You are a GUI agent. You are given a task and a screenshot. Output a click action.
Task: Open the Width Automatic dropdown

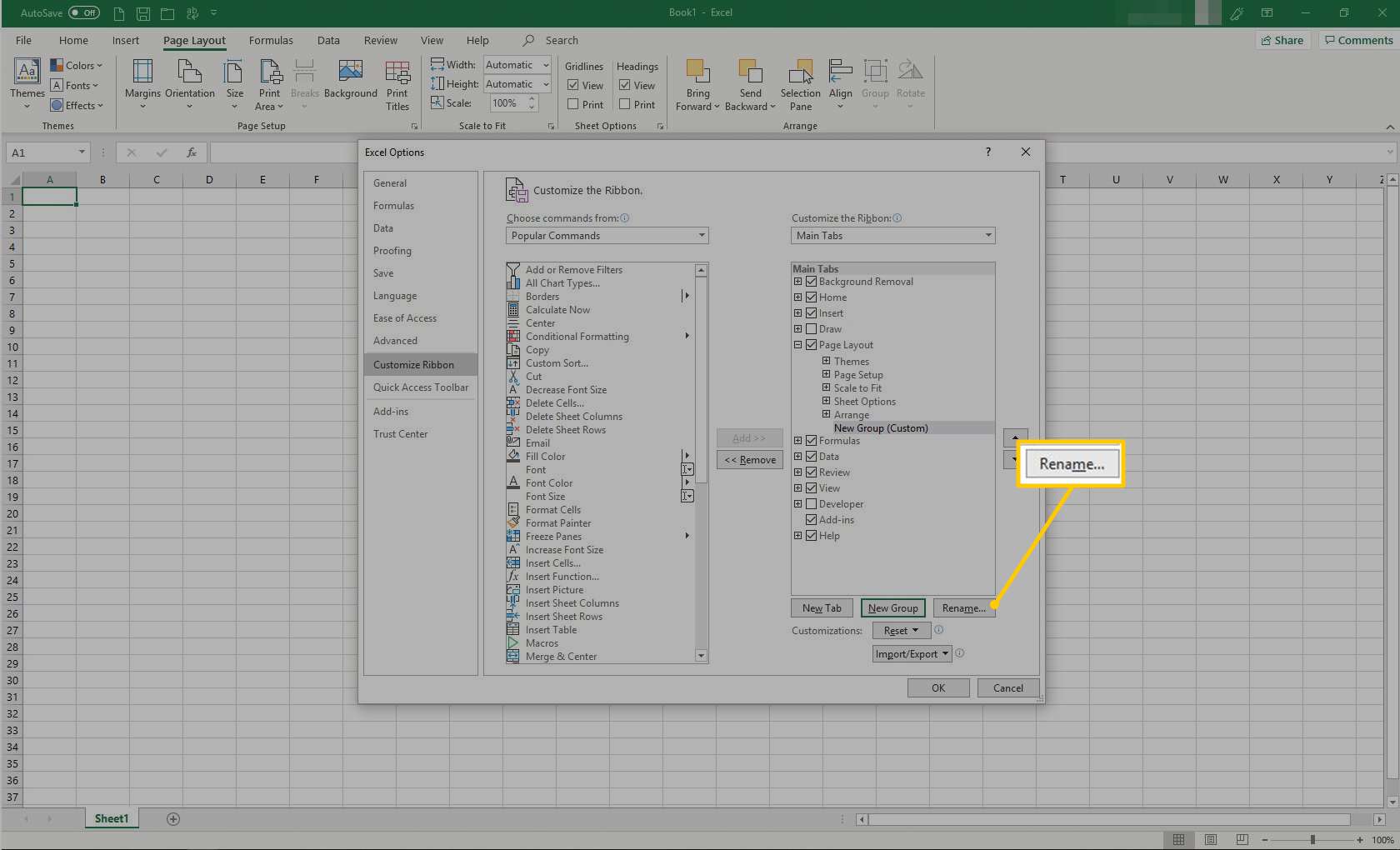click(517, 65)
